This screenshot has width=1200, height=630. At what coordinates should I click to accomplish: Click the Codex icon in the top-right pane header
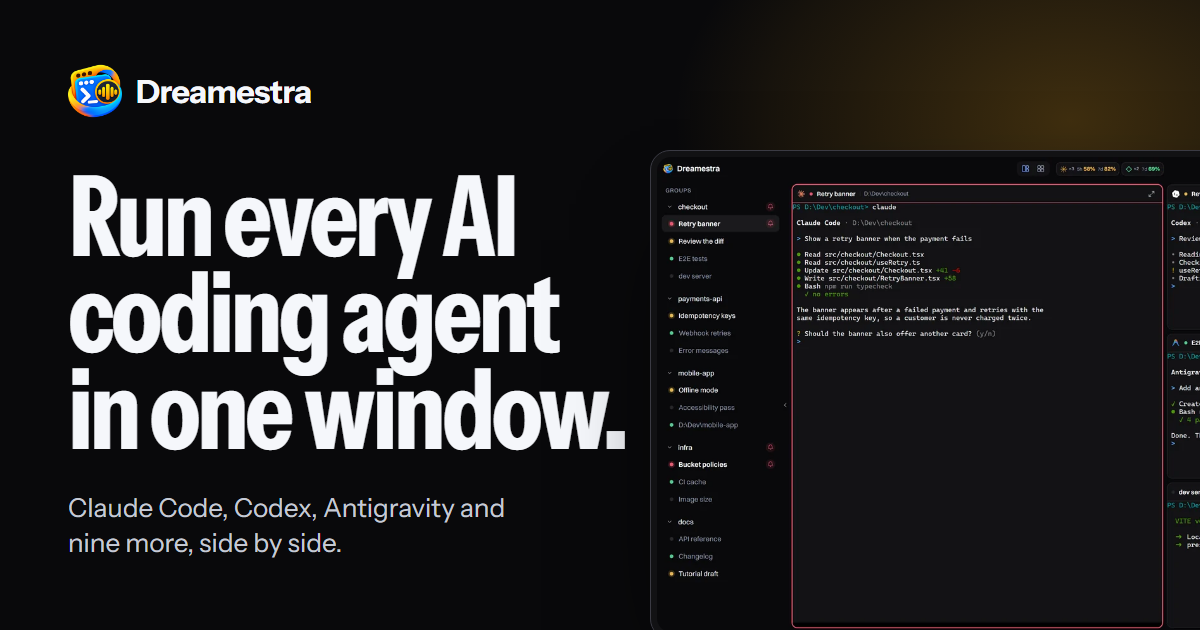tap(1176, 193)
